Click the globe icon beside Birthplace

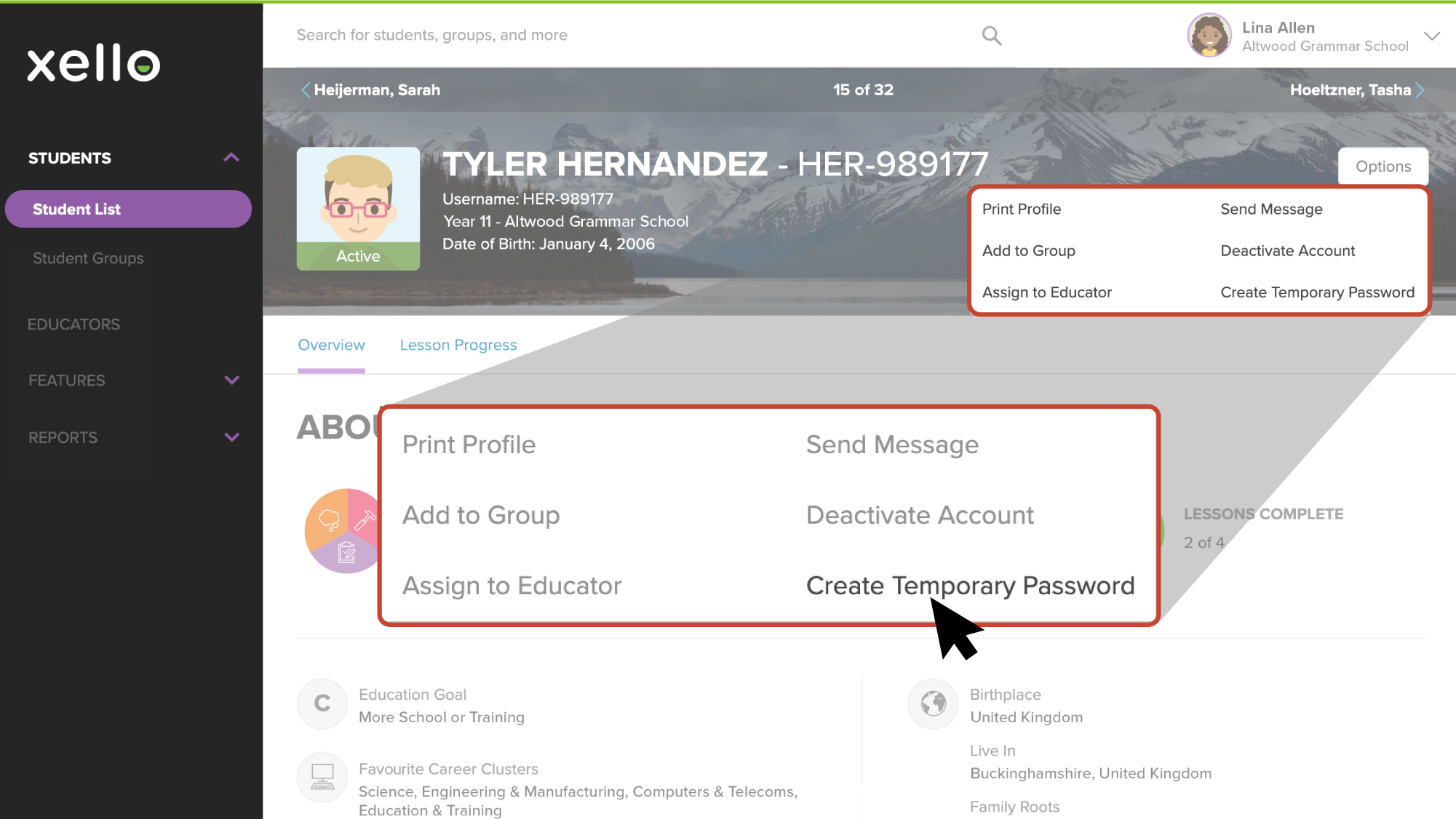pos(933,703)
